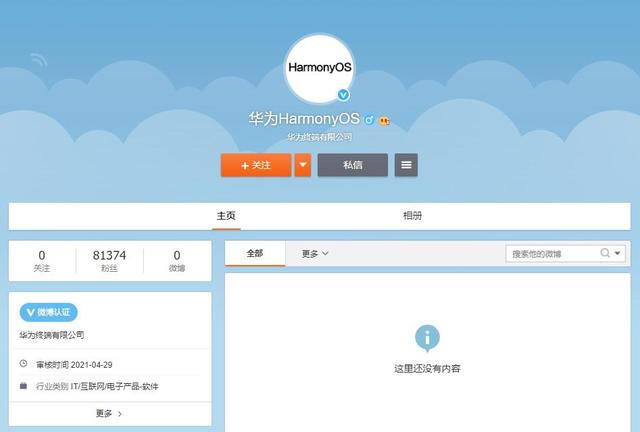This screenshot has height=432, width=640.
Task: Expand 更多 at bottom of info card
Action: (109, 413)
